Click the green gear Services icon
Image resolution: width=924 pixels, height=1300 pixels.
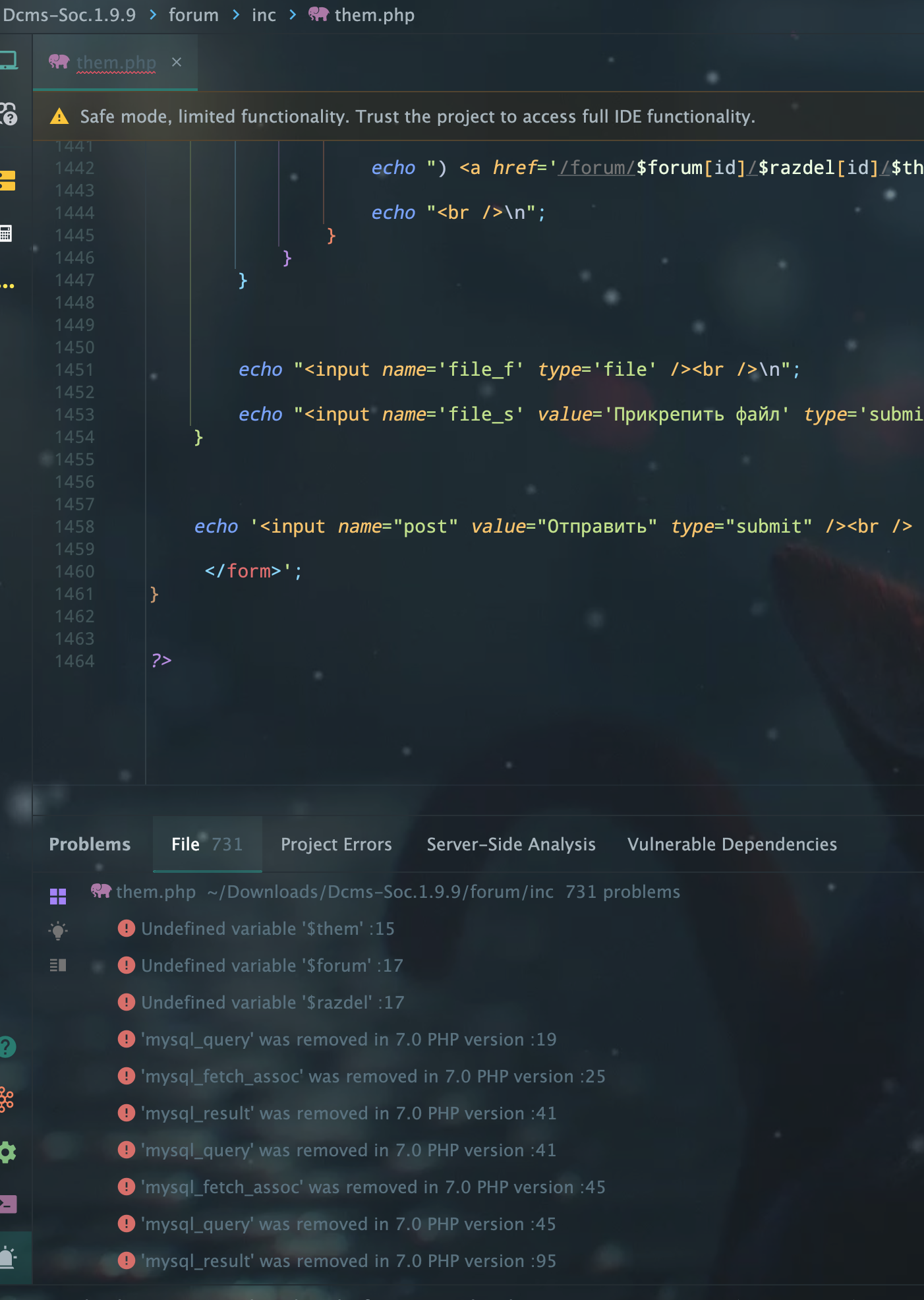pyautogui.click(x=8, y=1152)
